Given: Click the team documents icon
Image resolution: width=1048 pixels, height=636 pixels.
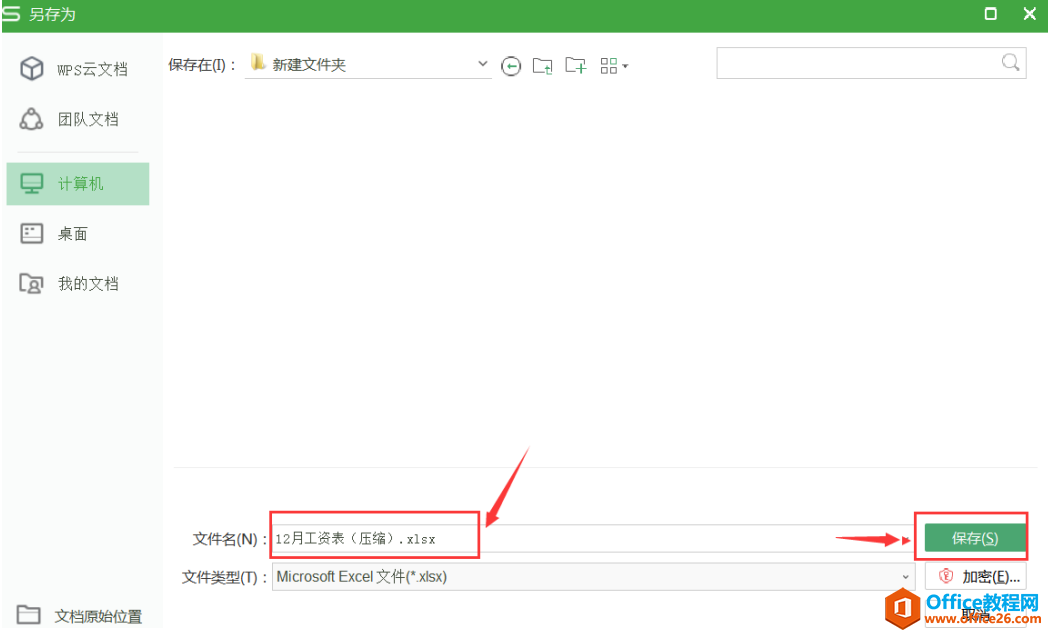Looking at the screenshot, I should 31,120.
